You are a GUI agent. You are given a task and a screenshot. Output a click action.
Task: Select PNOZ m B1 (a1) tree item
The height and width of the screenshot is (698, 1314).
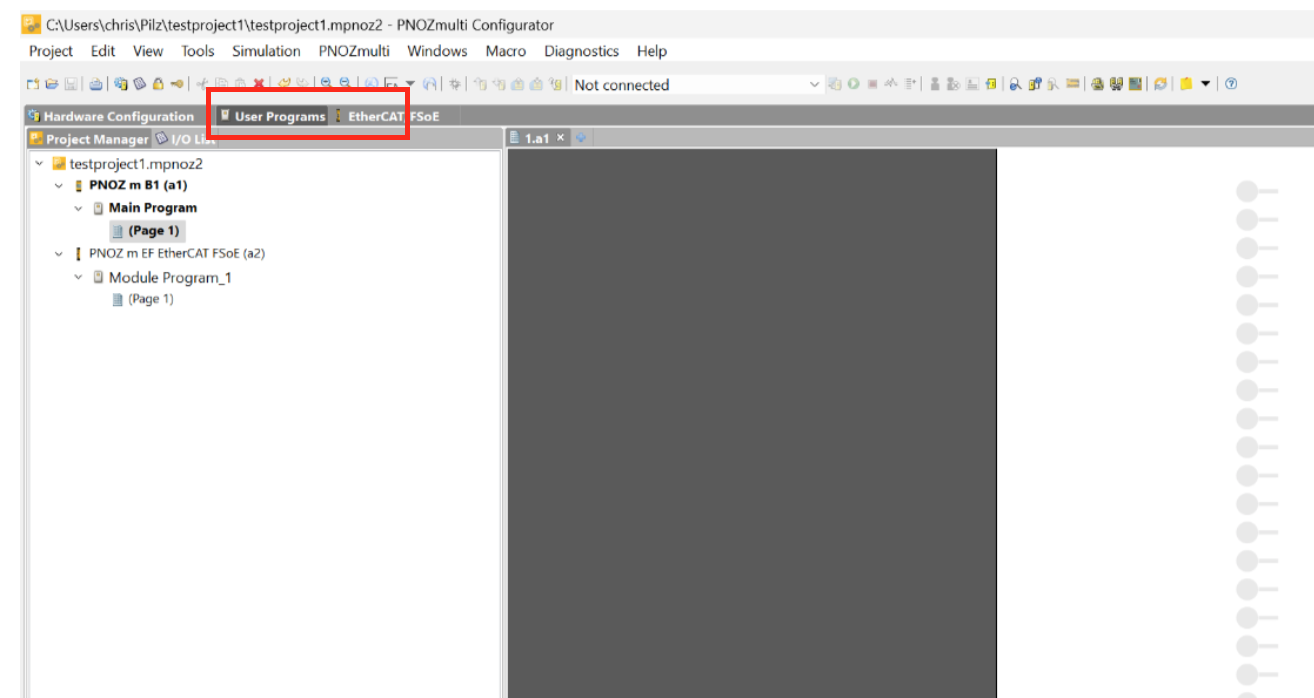[x=138, y=185]
